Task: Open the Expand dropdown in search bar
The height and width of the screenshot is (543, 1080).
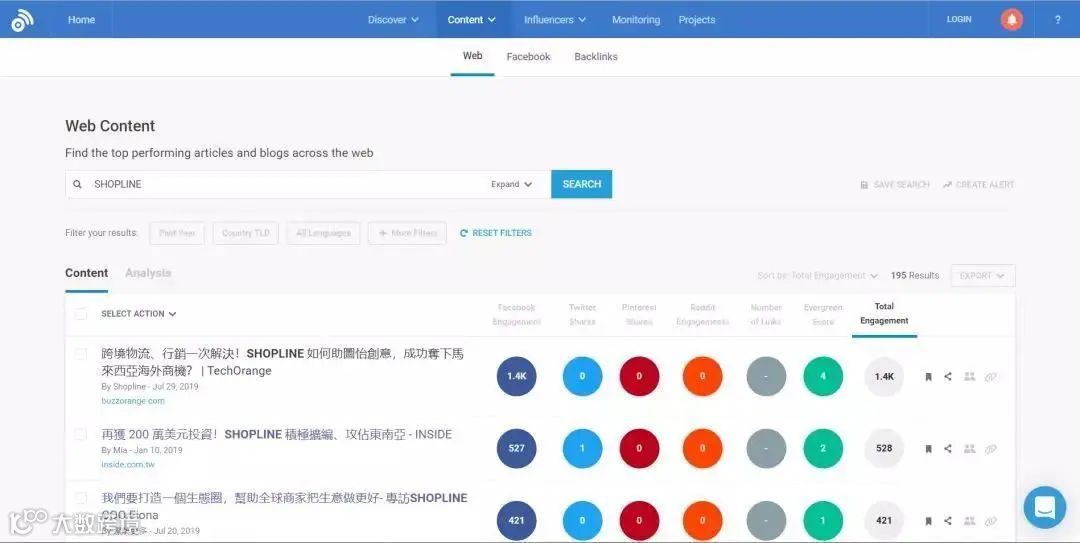Action: pyautogui.click(x=511, y=184)
